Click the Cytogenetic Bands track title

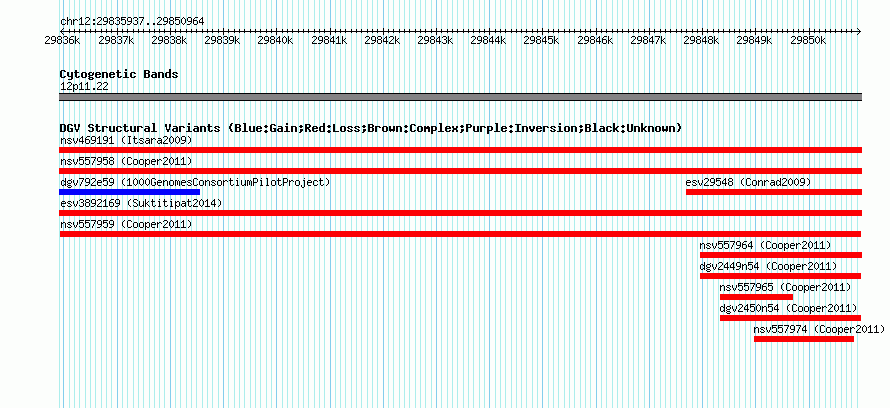click(119, 74)
